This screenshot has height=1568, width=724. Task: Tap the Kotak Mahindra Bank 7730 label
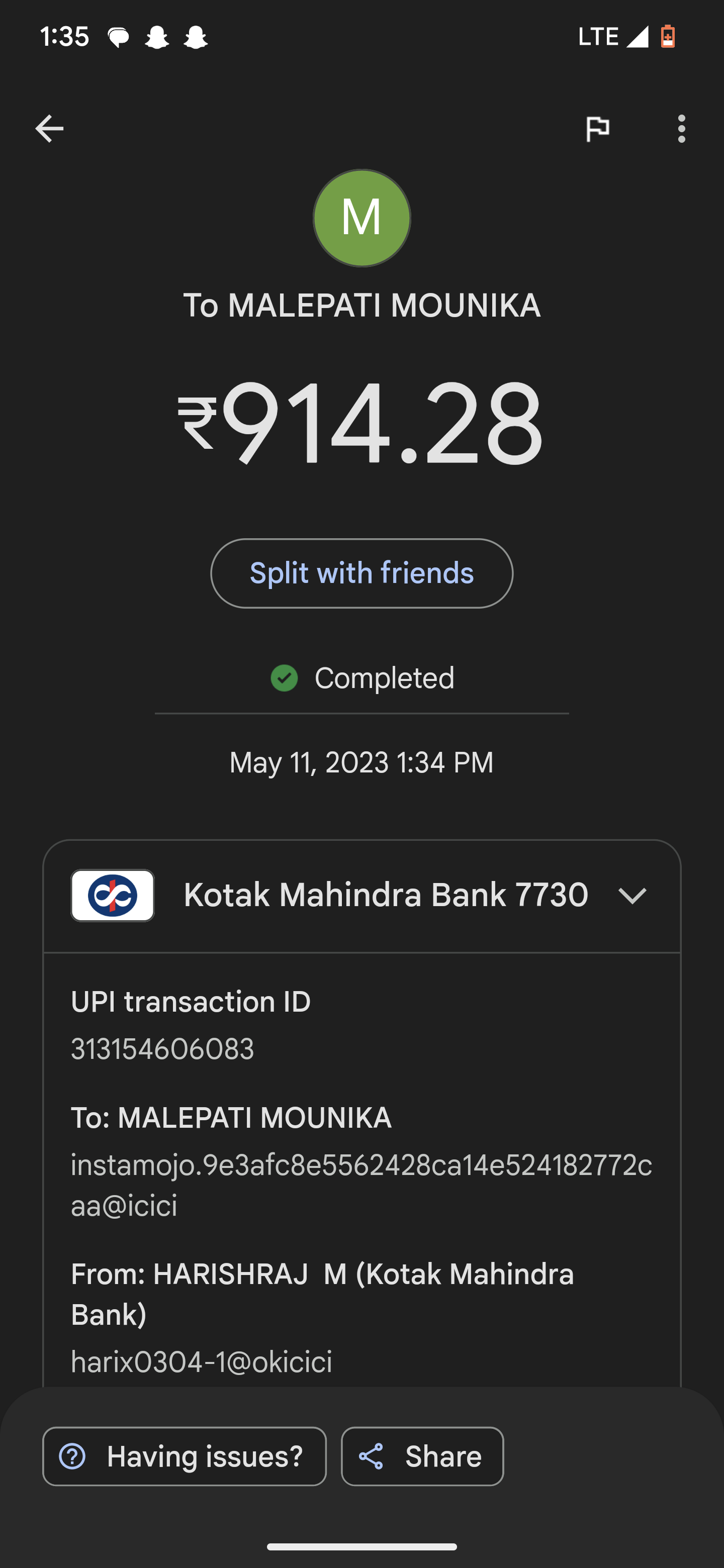coord(386,896)
